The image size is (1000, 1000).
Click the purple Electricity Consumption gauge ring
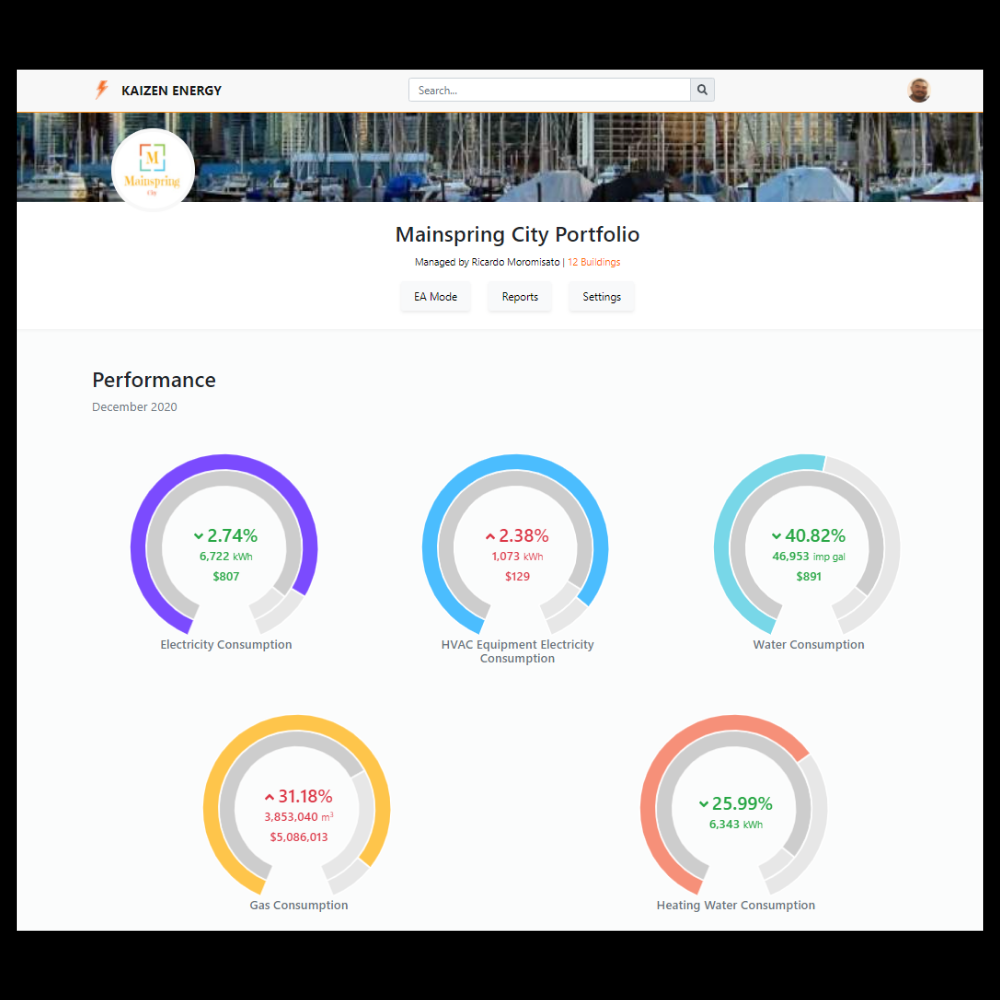[x=226, y=462]
